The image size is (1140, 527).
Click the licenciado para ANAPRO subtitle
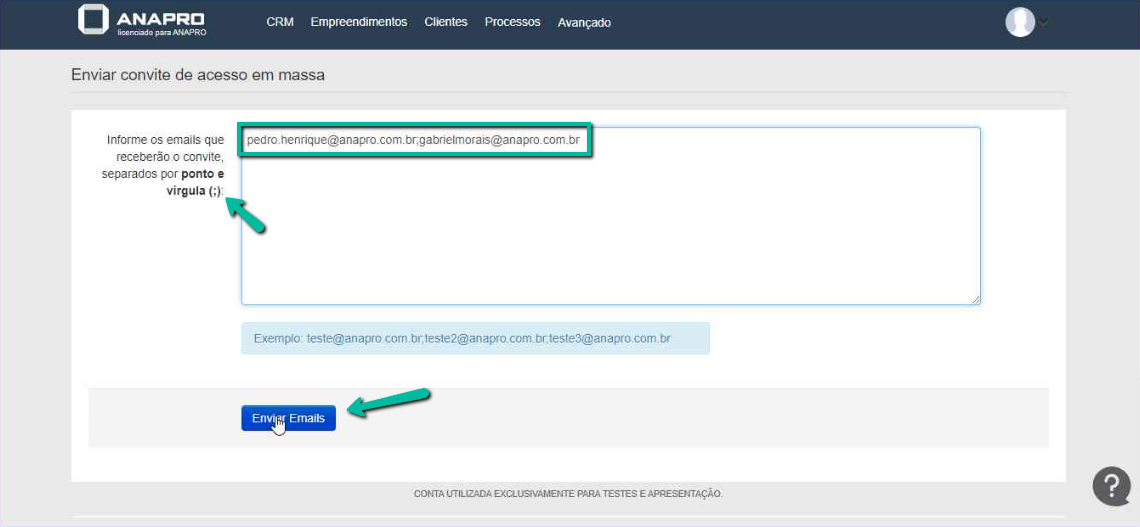(x=161, y=33)
